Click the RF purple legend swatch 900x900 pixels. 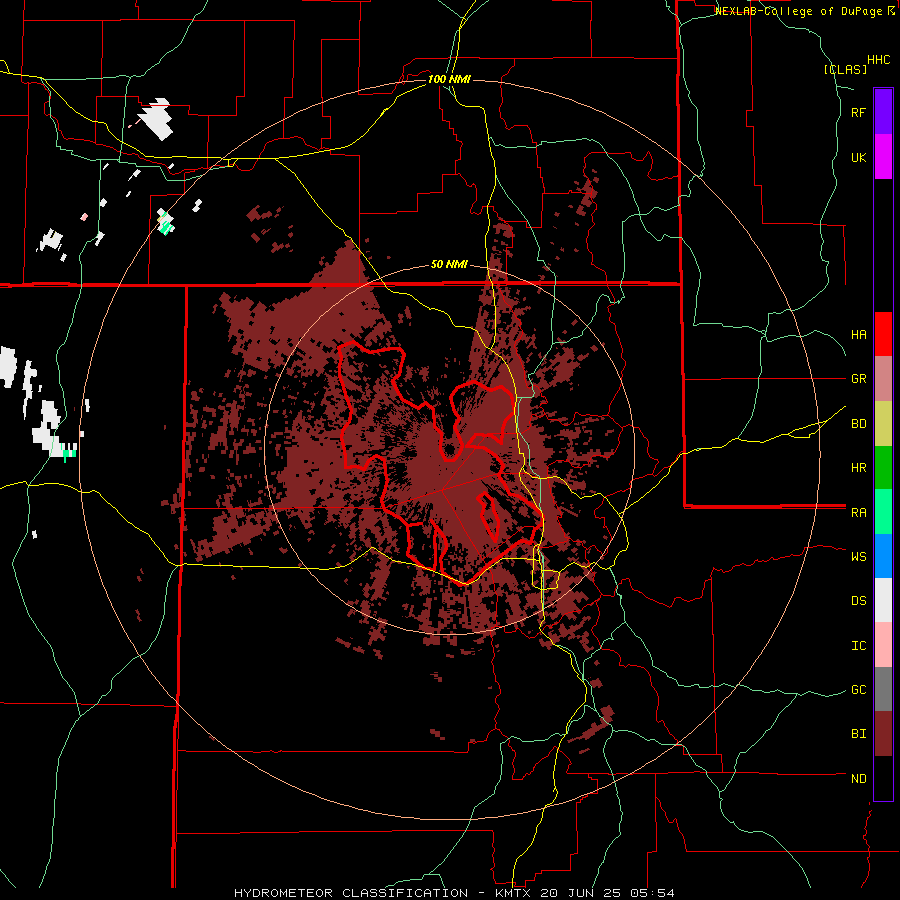click(x=883, y=112)
